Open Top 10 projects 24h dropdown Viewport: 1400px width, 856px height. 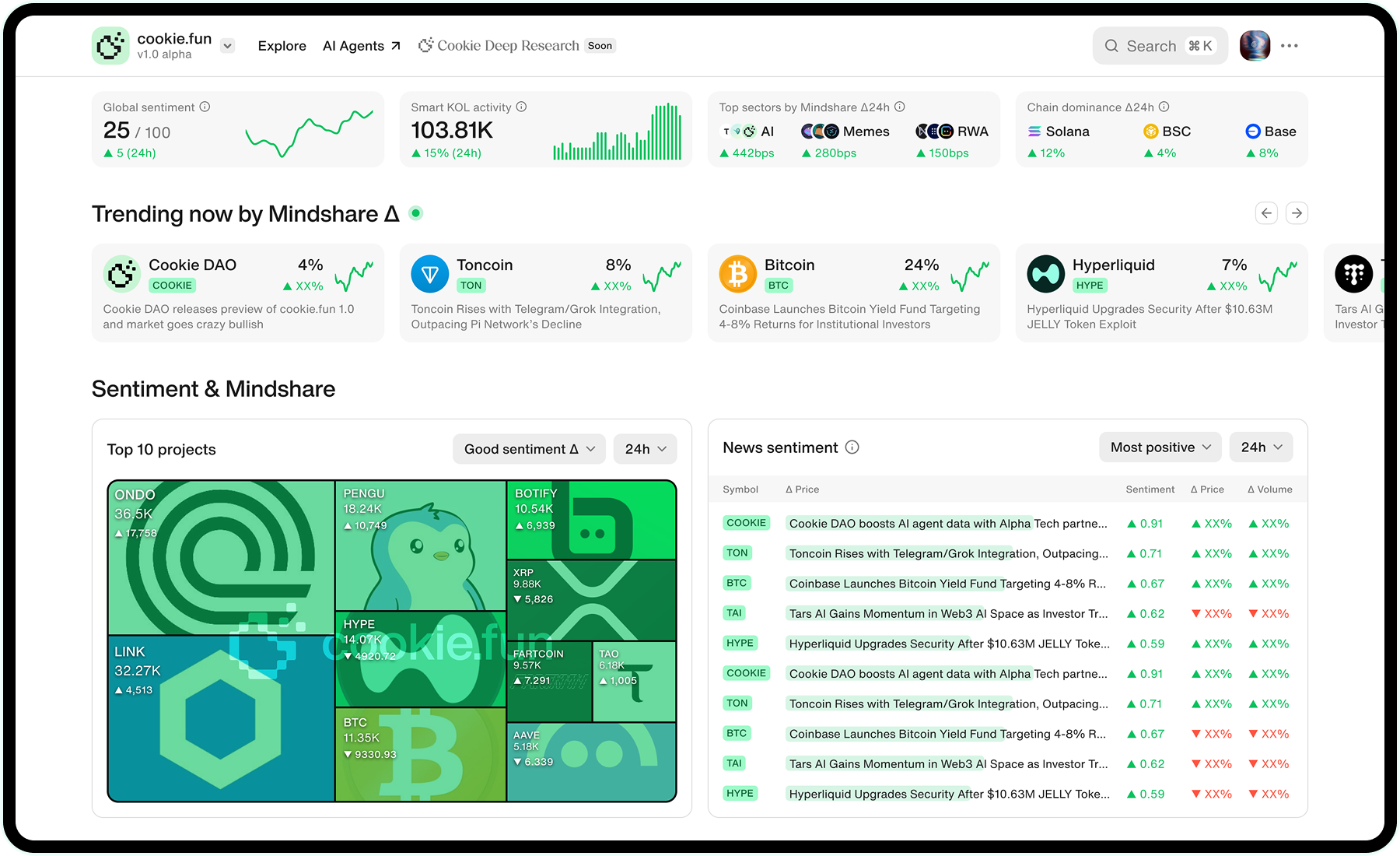click(646, 449)
